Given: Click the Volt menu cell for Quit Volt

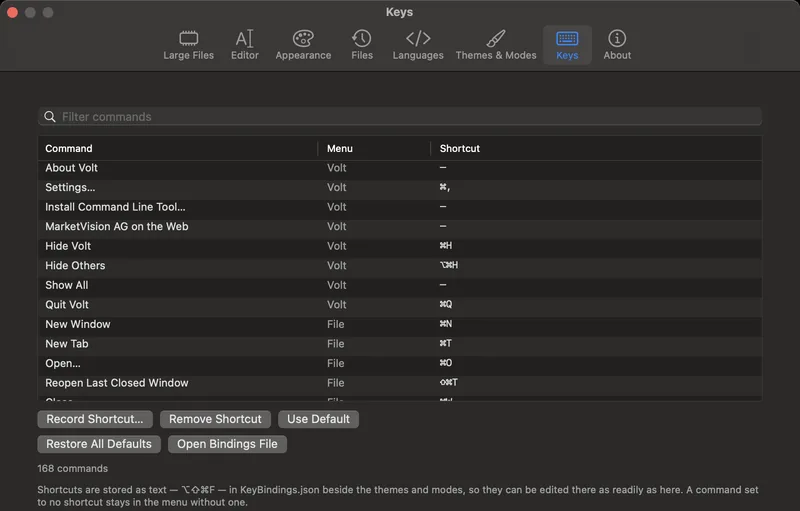Looking at the screenshot, I should point(337,305).
